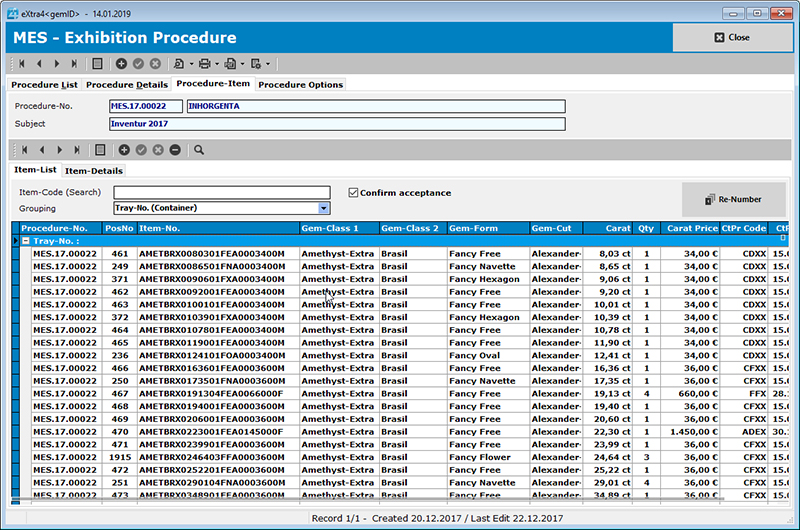Viewport: 800px width, 530px height.
Task: Jump to first record in the top toolbar
Action: pos(21,64)
